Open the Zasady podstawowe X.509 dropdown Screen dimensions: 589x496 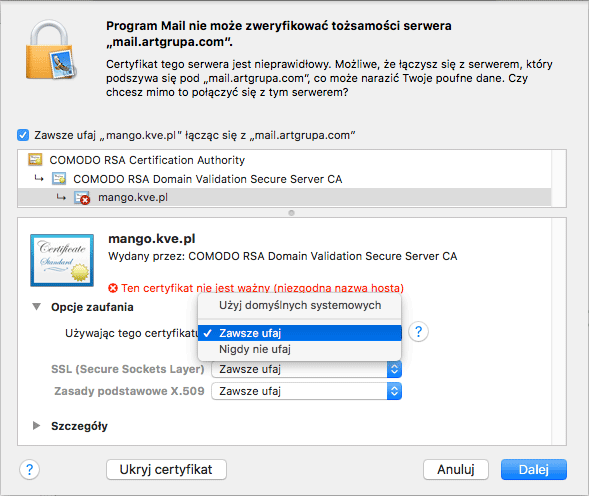pyautogui.click(x=307, y=391)
